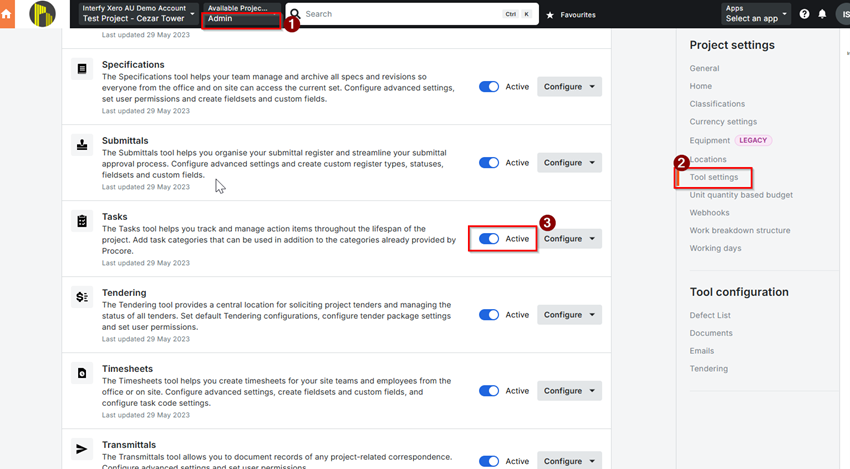Expand the Submittals Configure dropdown
Viewport: 850px width, 469px height.
point(569,163)
